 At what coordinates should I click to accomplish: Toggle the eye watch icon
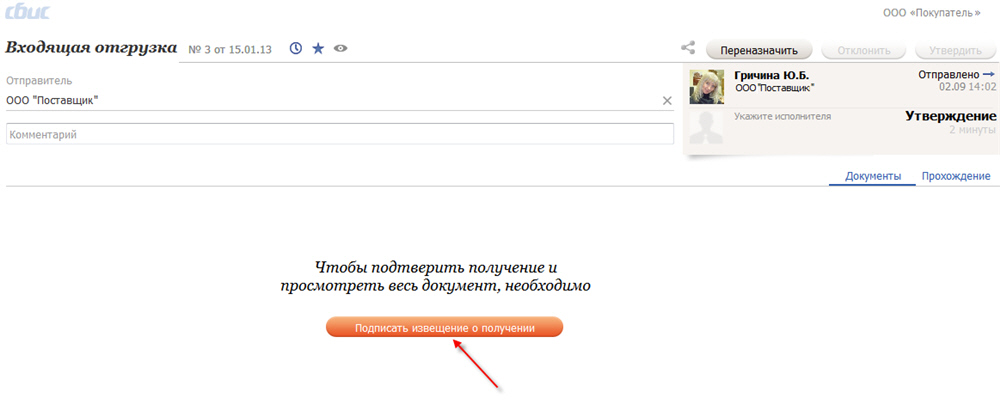click(341, 48)
